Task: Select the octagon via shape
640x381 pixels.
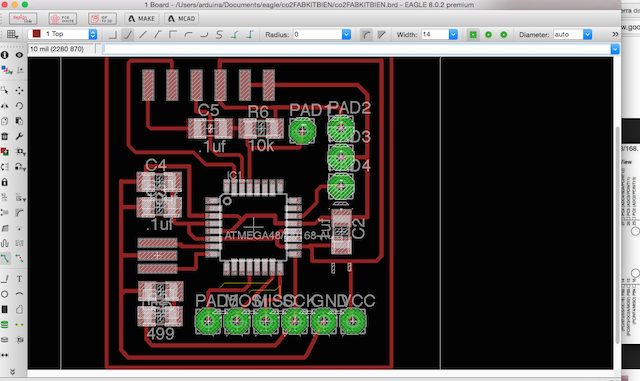Action: click(x=504, y=35)
